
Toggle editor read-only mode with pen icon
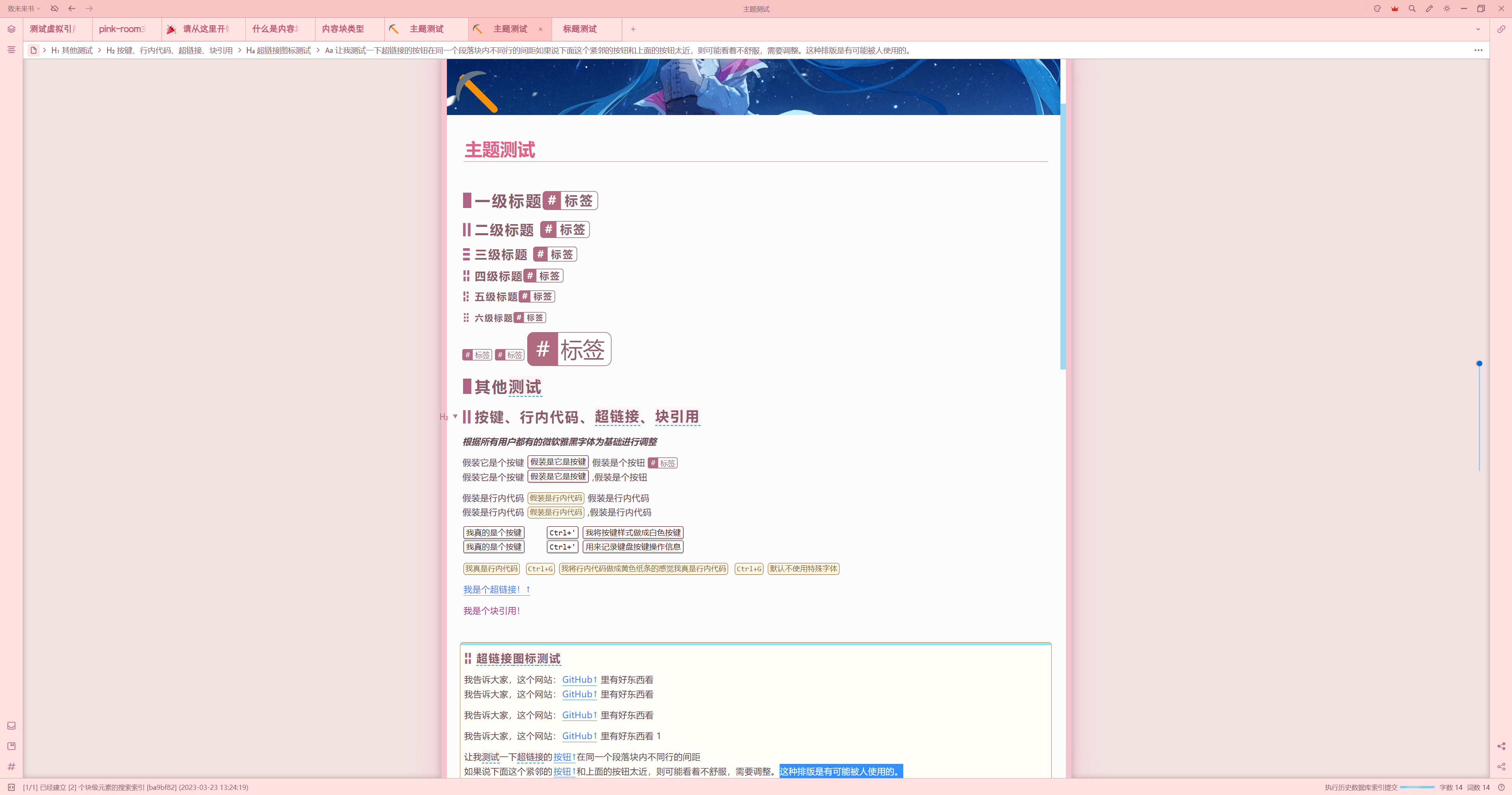click(x=1429, y=9)
